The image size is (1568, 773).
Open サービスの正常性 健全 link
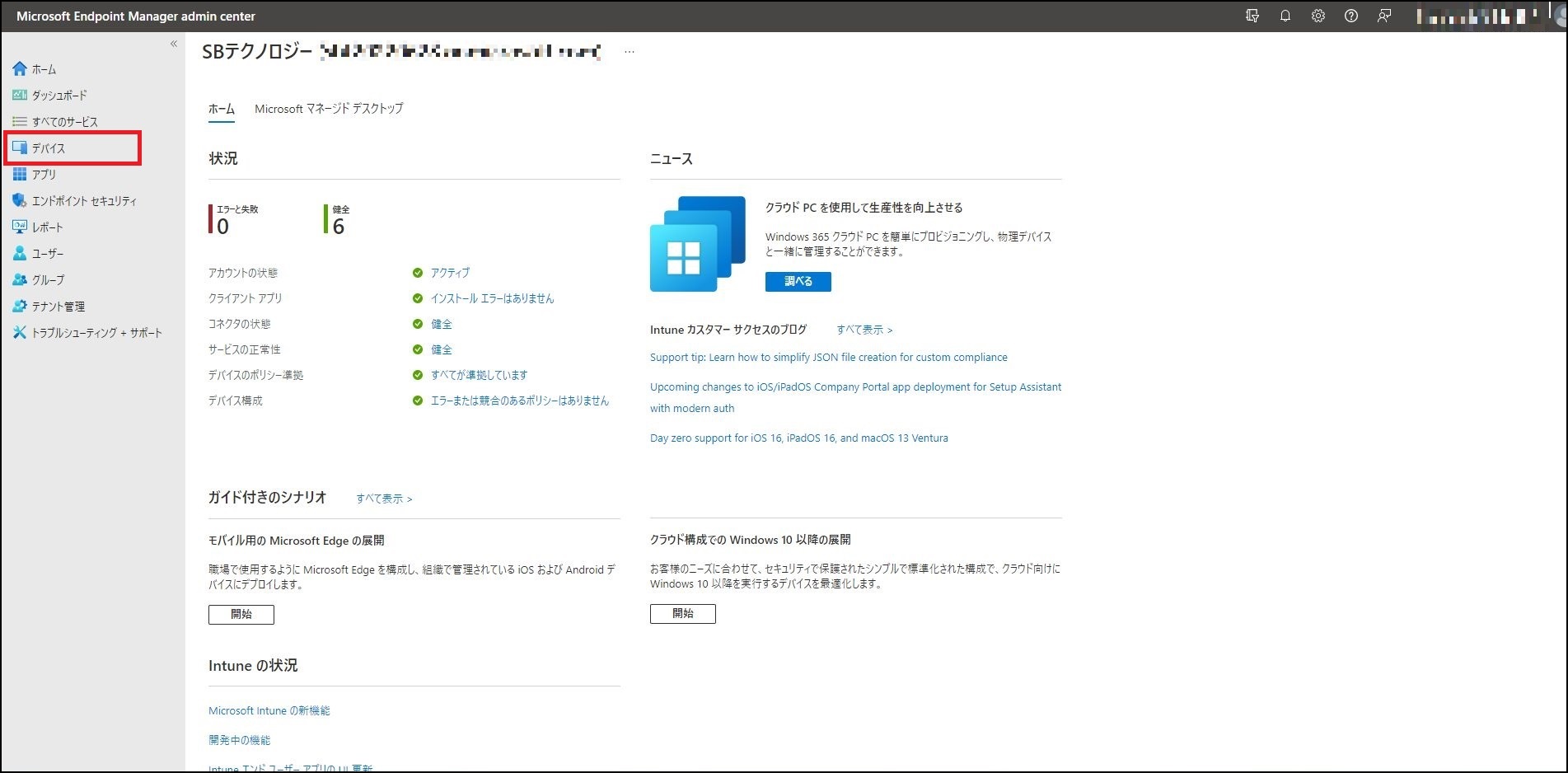tap(442, 349)
